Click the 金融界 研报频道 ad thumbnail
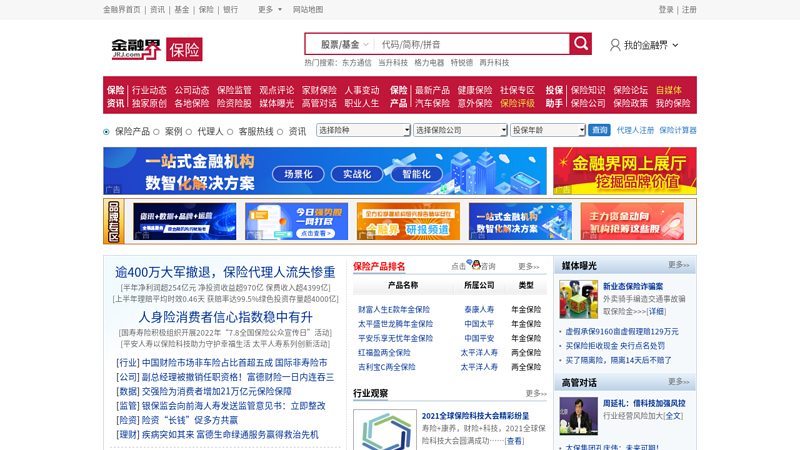 coord(408,221)
